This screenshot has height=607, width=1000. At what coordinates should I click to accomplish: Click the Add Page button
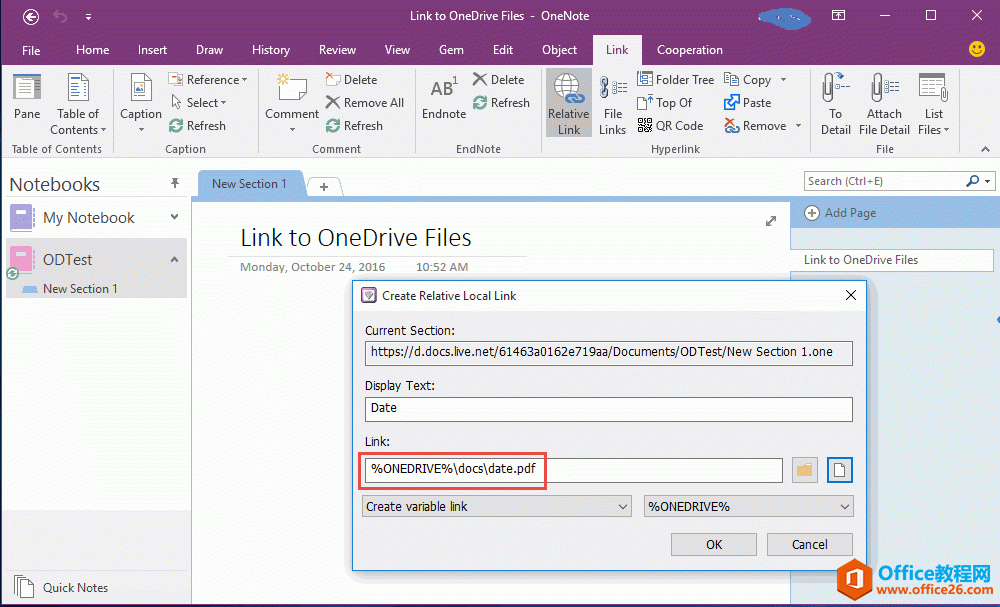click(x=846, y=212)
